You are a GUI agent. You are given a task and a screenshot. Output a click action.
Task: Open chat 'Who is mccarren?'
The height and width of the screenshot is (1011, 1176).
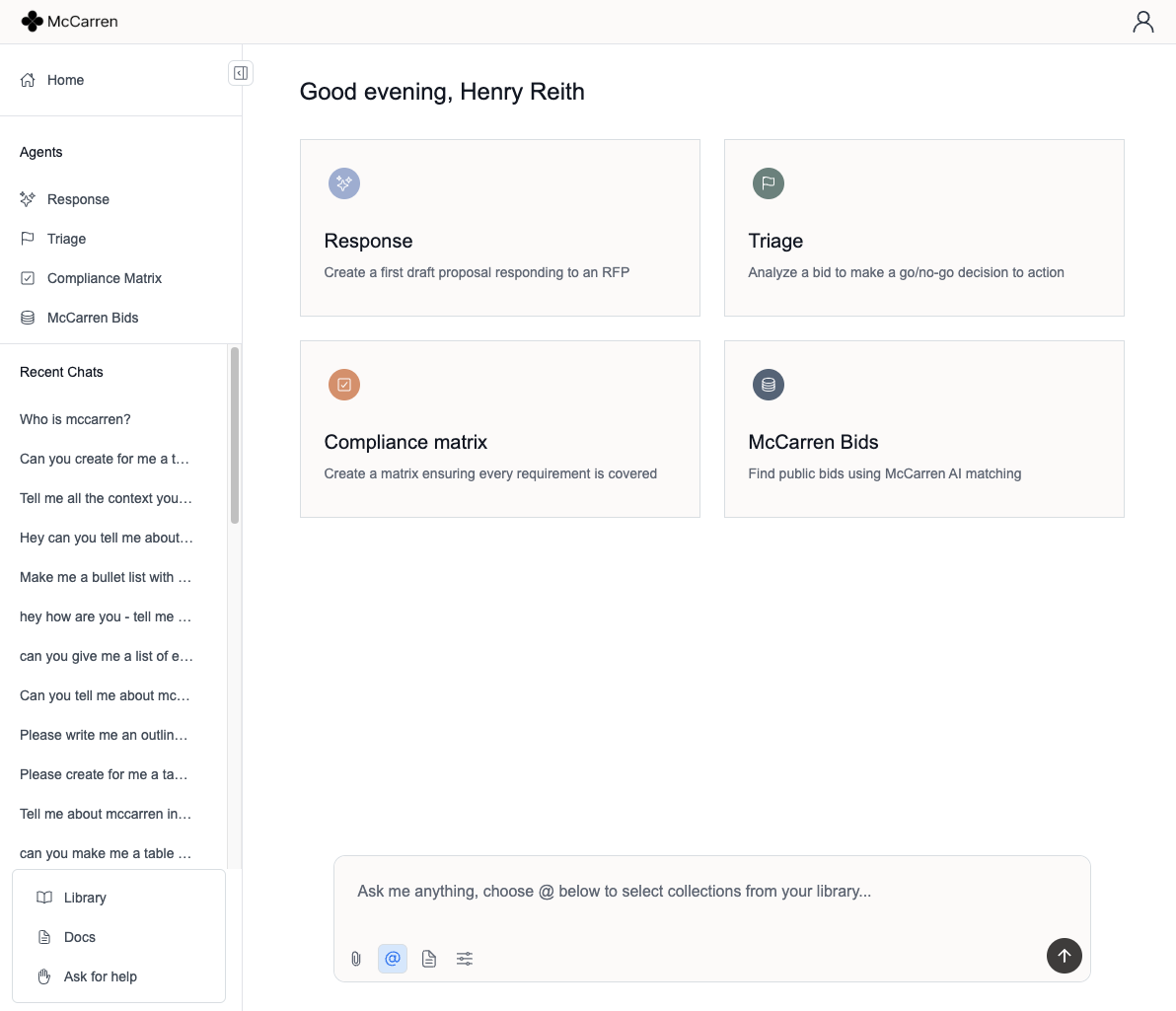click(75, 419)
